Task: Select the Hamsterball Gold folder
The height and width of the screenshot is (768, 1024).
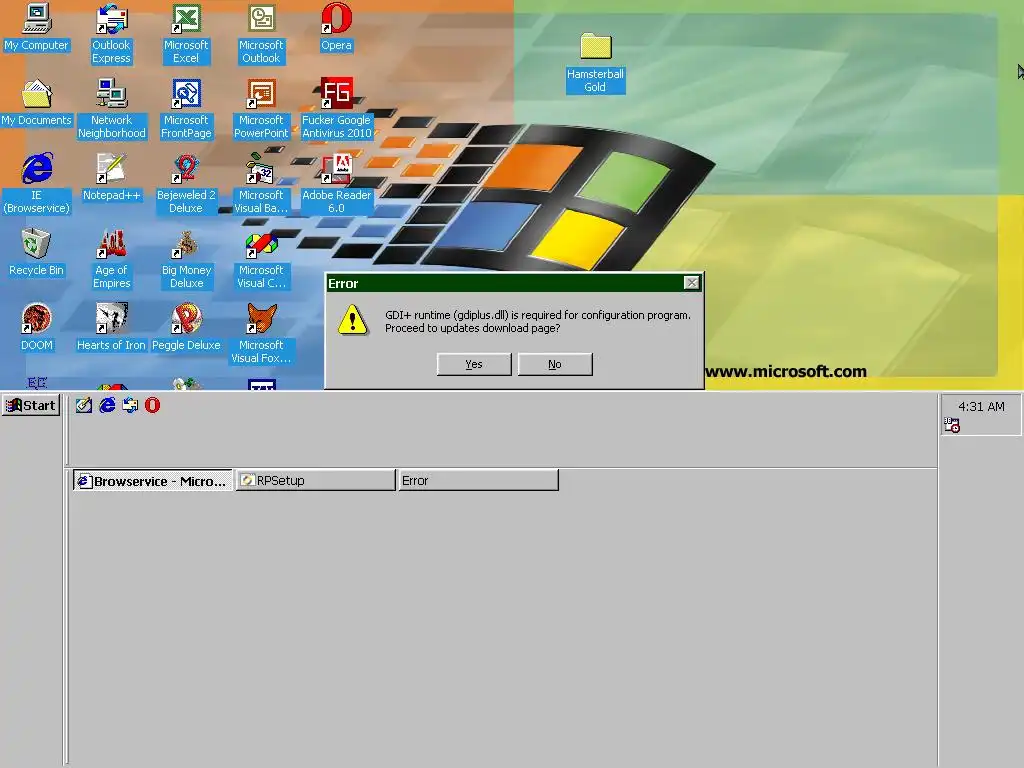Action: (x=595, y=63)
